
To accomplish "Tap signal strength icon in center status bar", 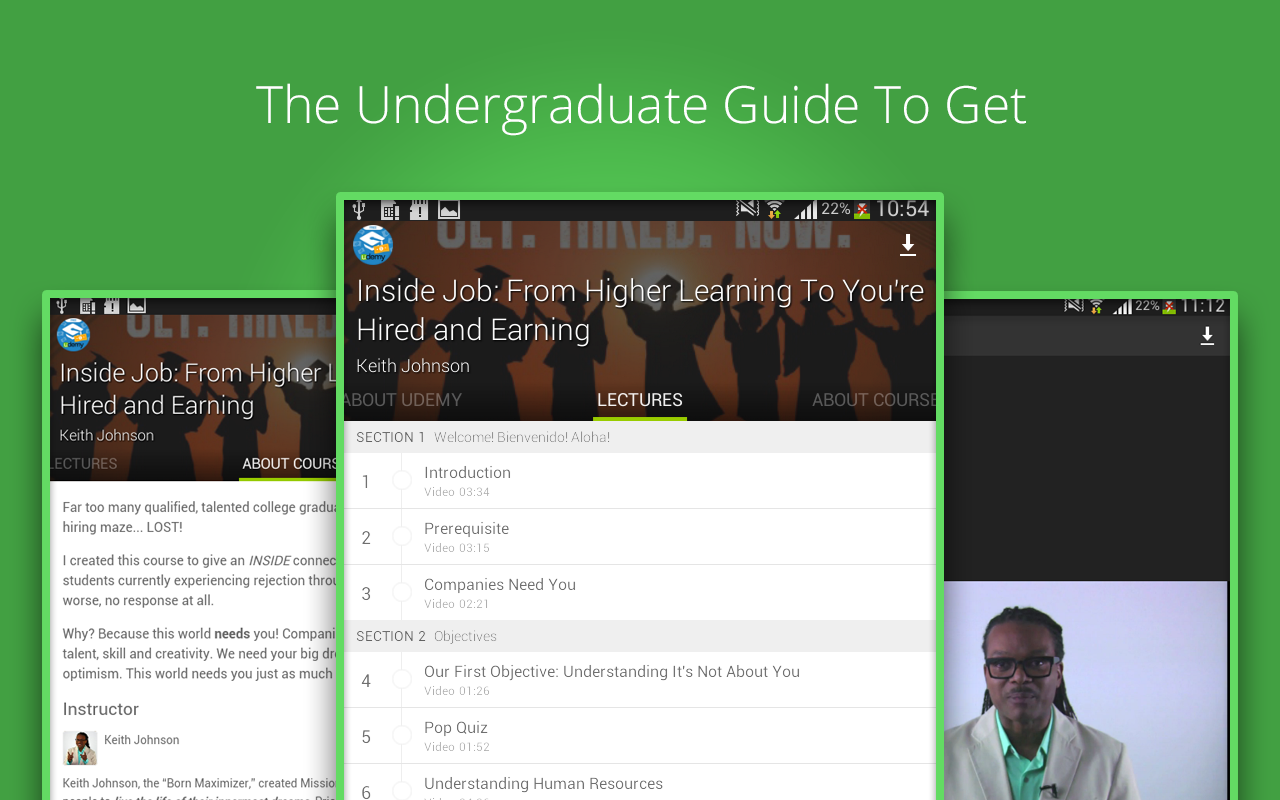I will 805,210.
